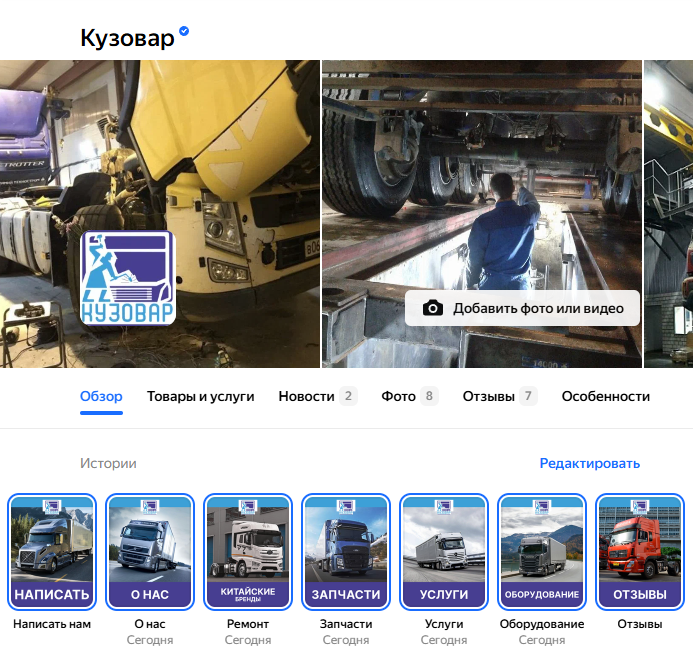
Task: Click the Оборудование caption under story
Action: pyautogui.click(x=542, y=624)
